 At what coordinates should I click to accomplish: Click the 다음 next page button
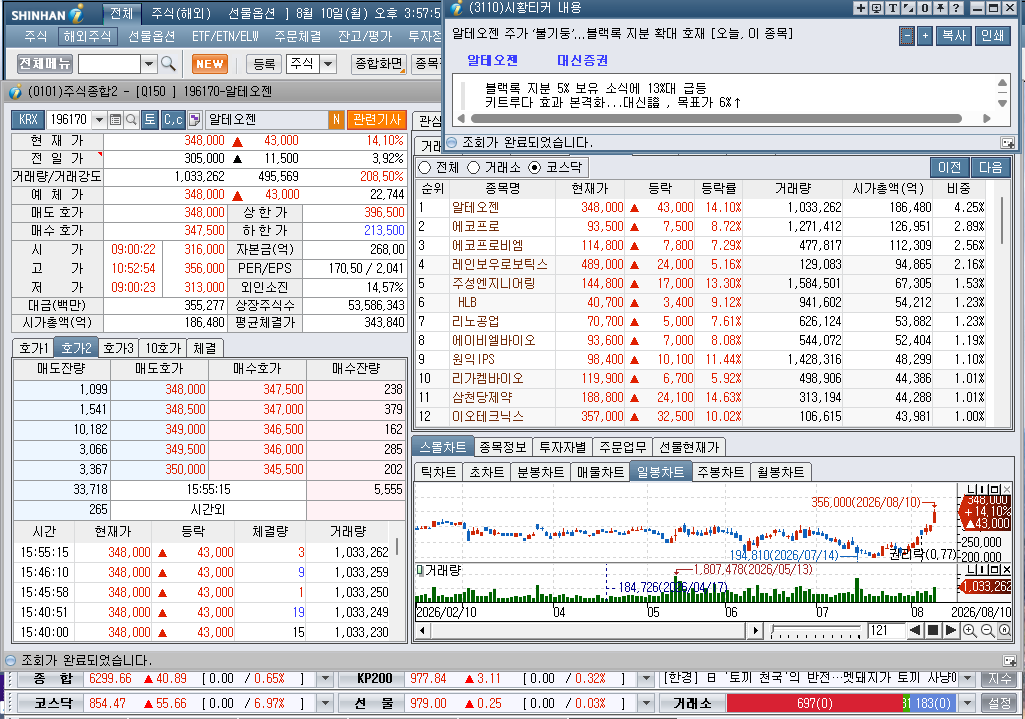(x=990, y=167)
